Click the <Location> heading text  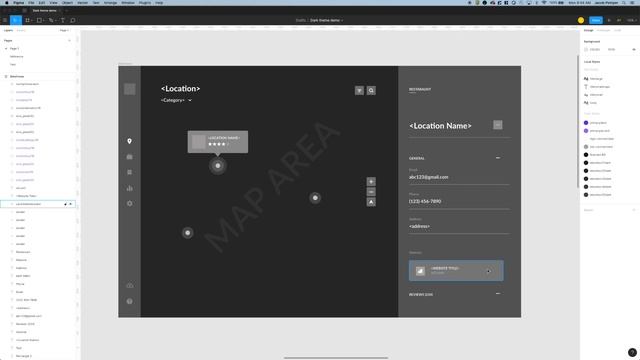[x=180, y=89]
